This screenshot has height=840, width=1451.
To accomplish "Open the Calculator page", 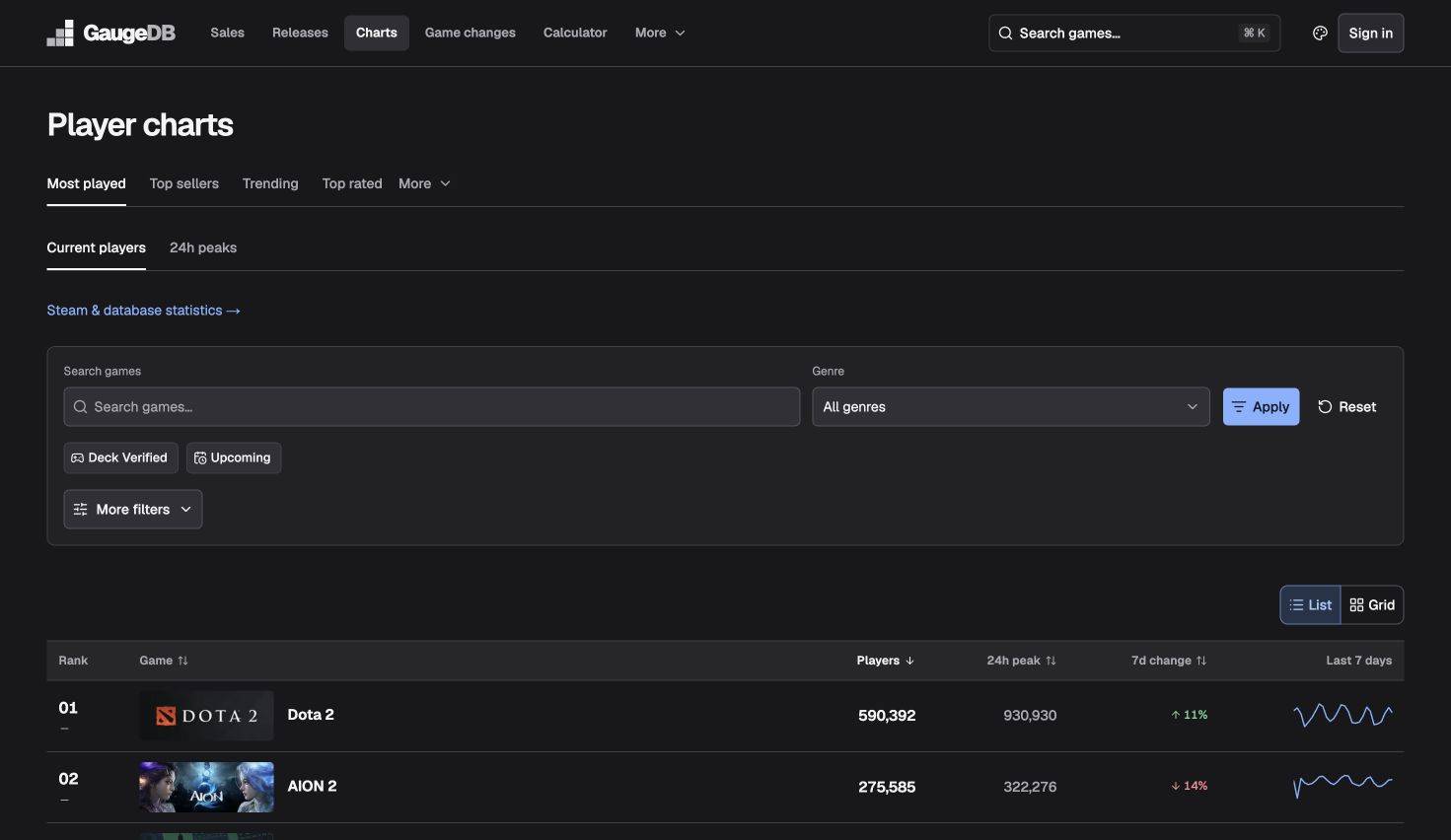I will click(x=575, y=33).
